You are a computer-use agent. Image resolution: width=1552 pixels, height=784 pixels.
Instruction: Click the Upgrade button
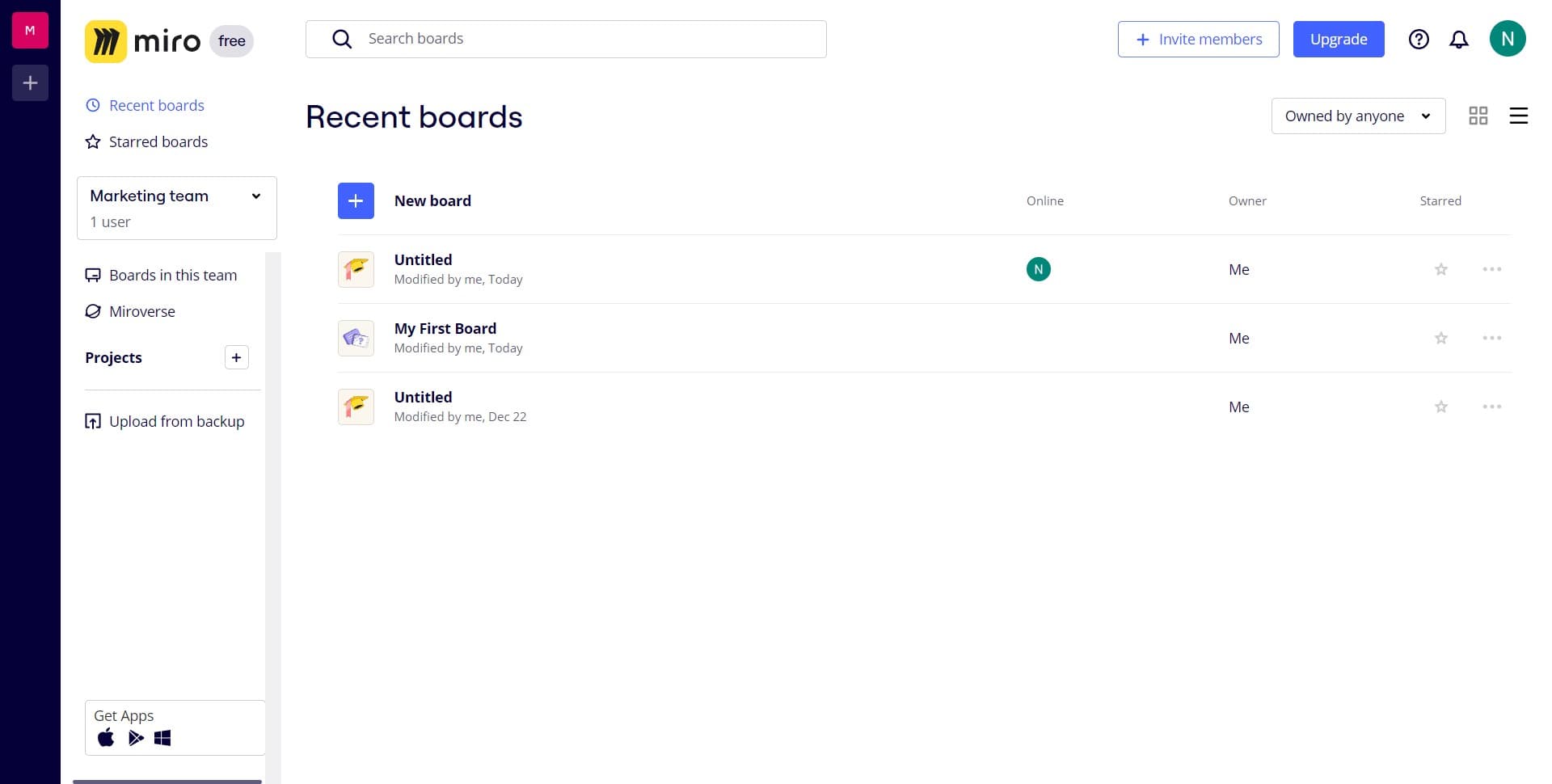1338,39
